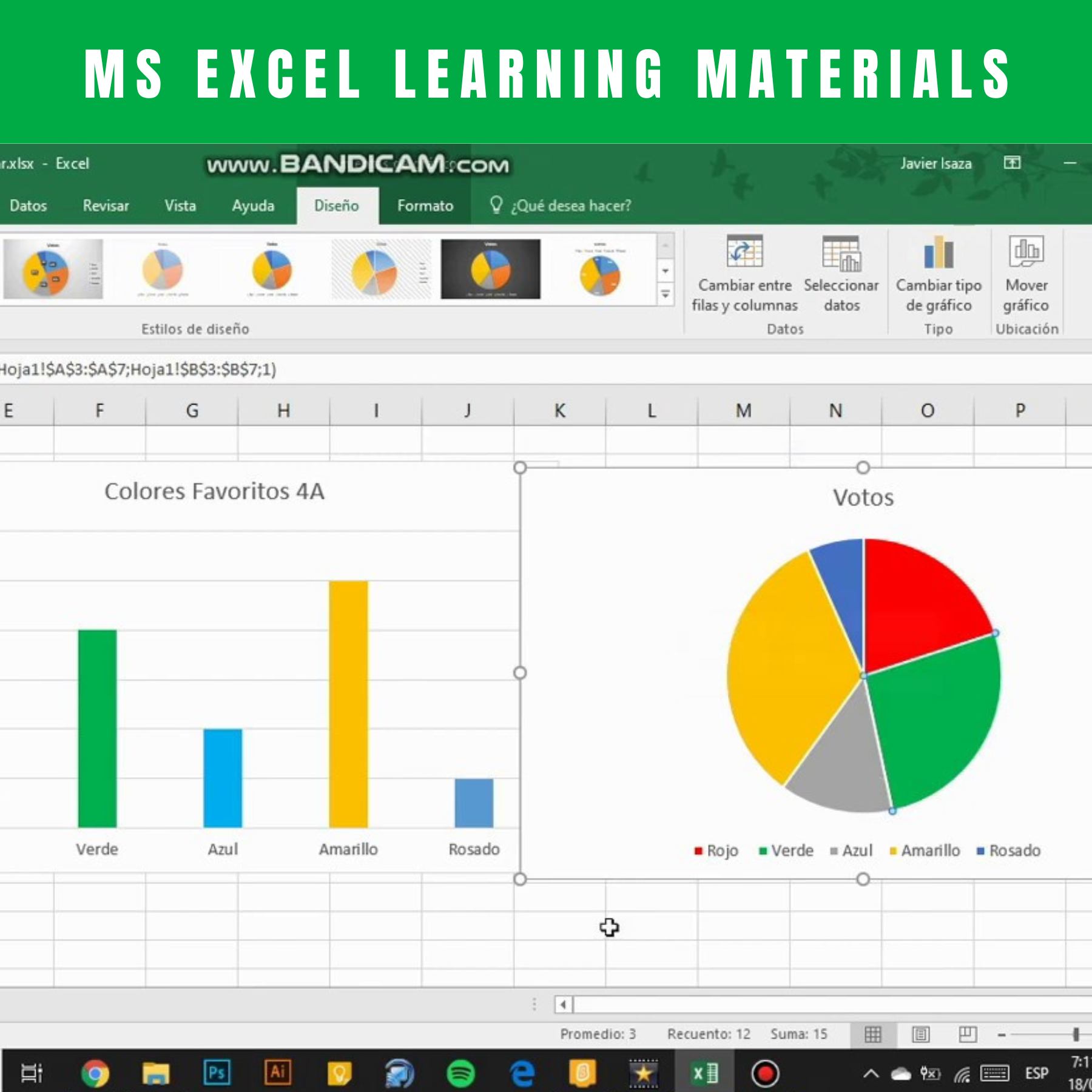Open File Explorer from the taskbar
Image resolution: width=1092 pixels, height=1092 pixels.
tap(156, 1073)
